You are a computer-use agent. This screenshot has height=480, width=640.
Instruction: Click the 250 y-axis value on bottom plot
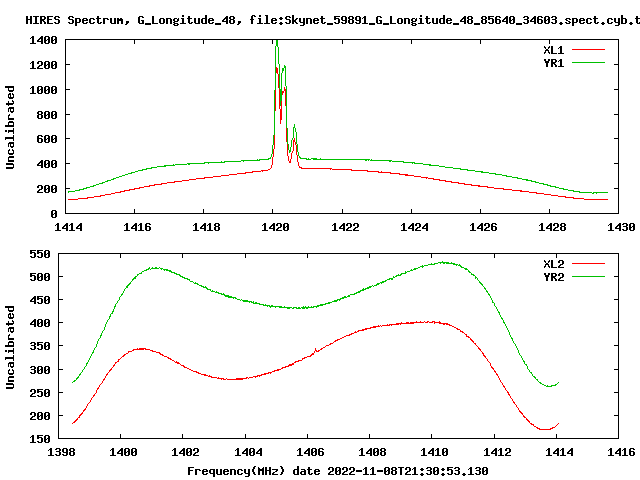point(40,393)
